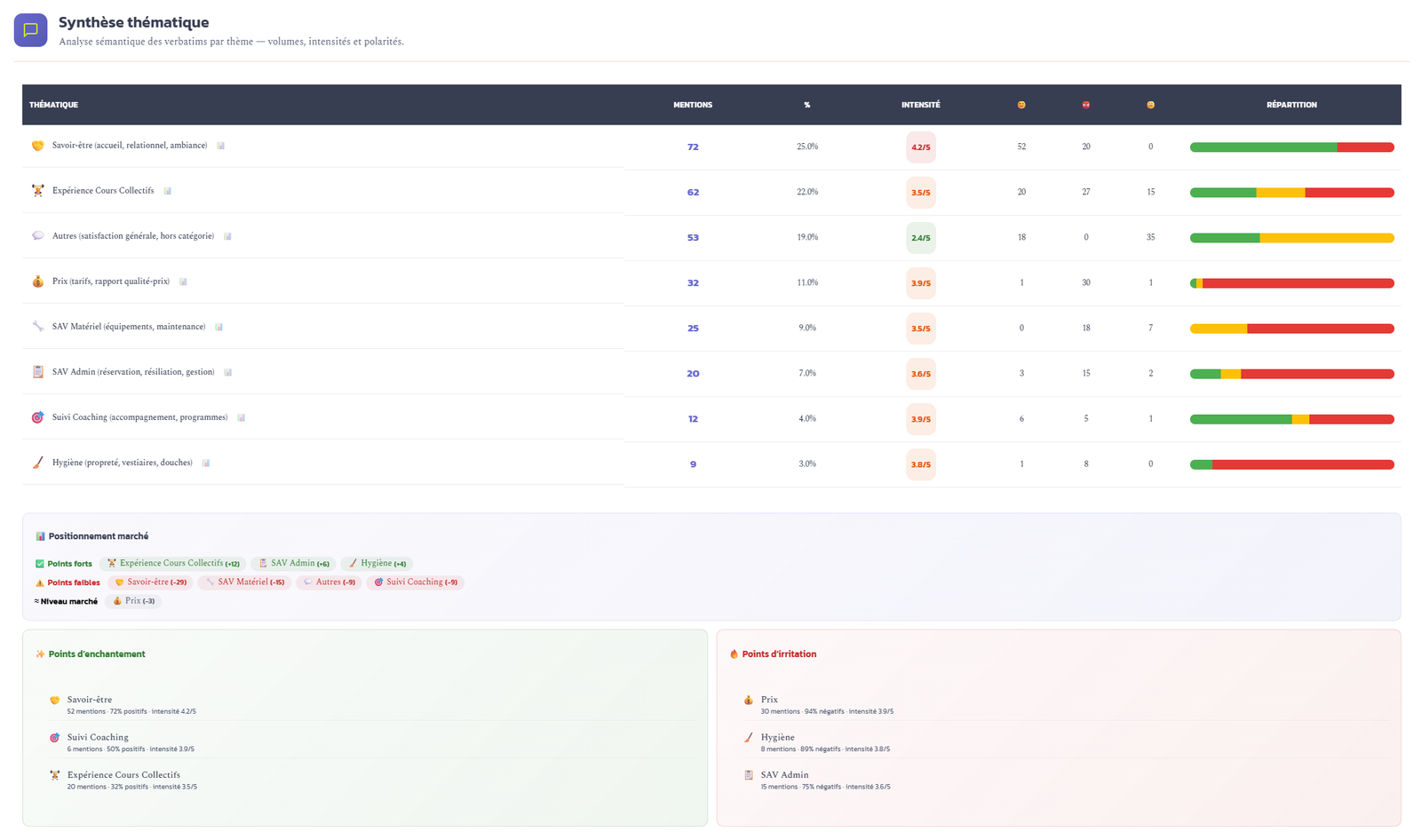Open chart icon beside Expérience Cours Collectifs table row
This screenshot has width=1421, height=840.
tap(167, 191)
